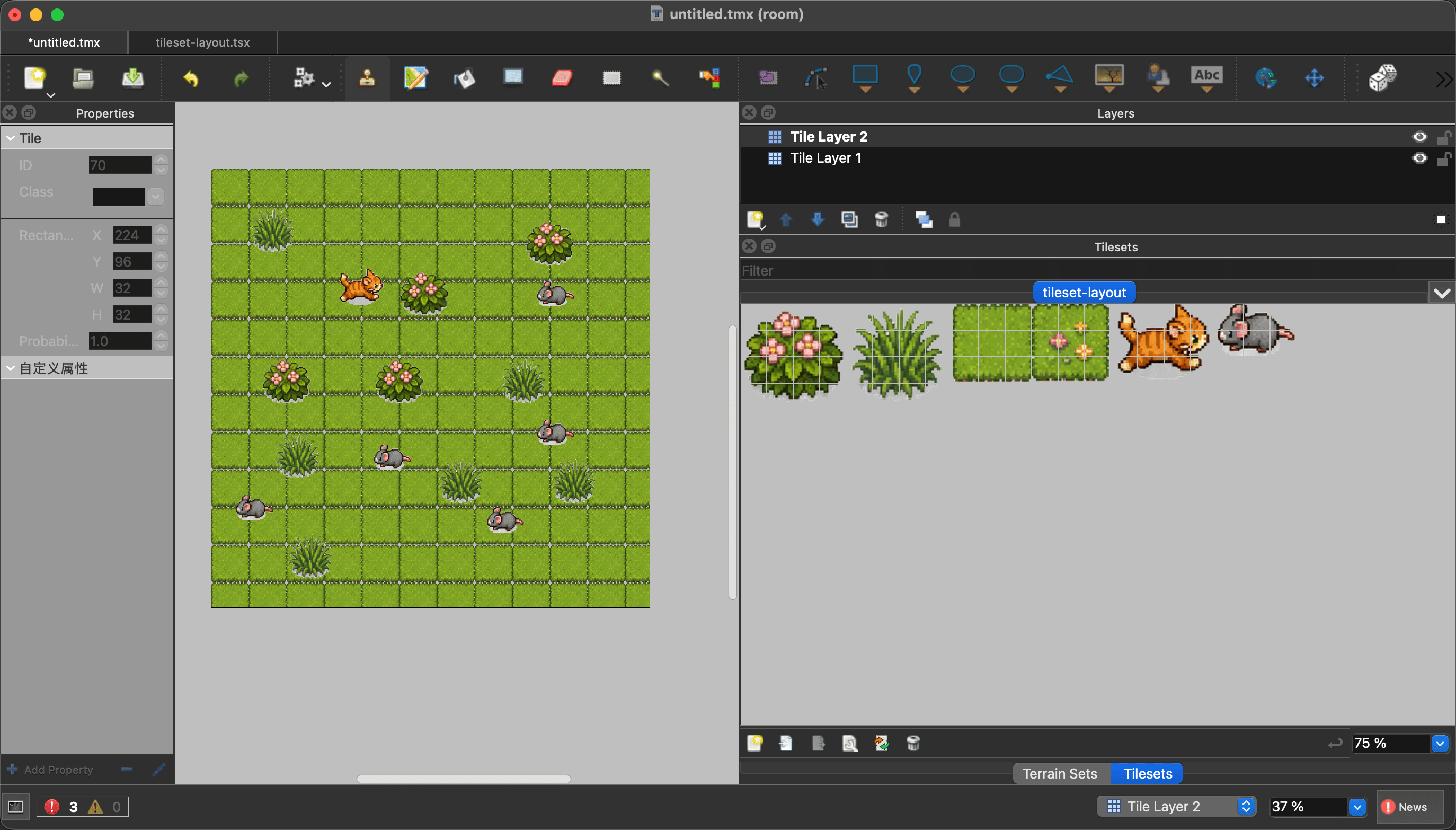
Task: Toggle visibility of Tile Layer 1
Action: tap(1419, 158)
